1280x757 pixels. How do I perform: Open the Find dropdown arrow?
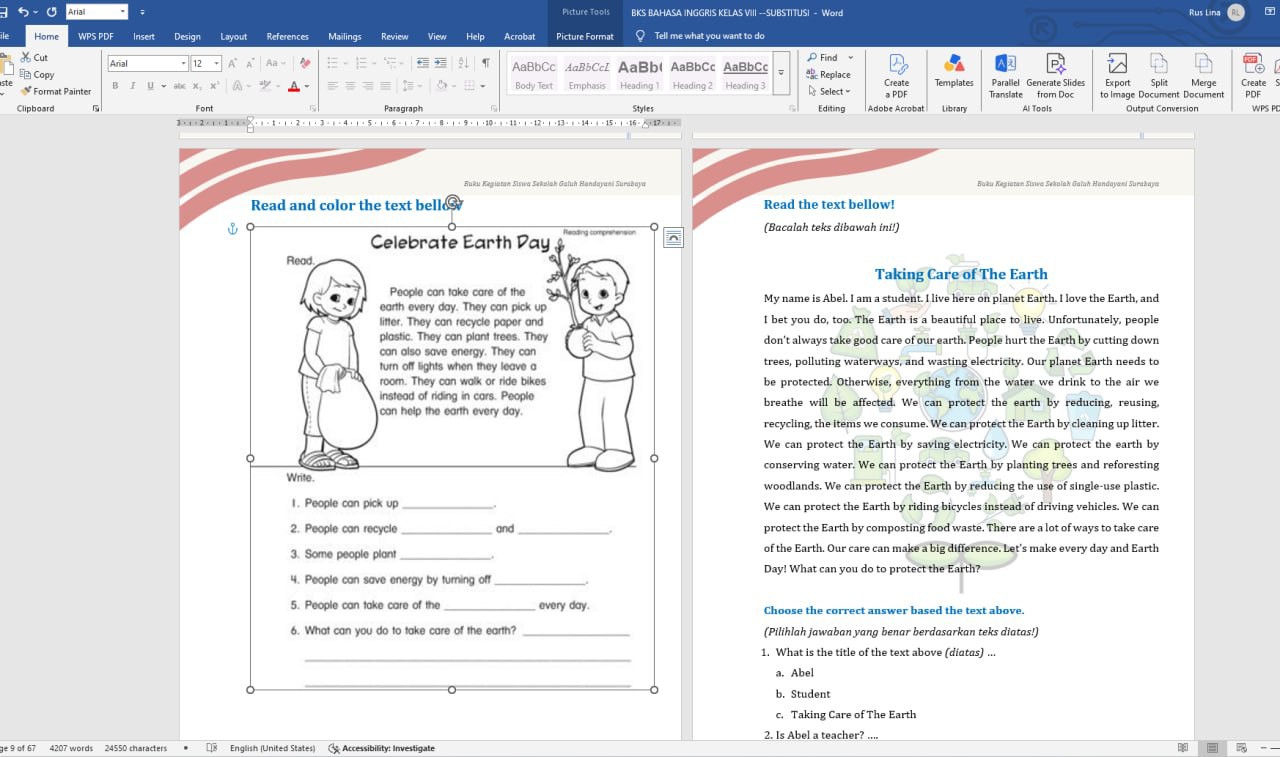[x=851, y=58]
